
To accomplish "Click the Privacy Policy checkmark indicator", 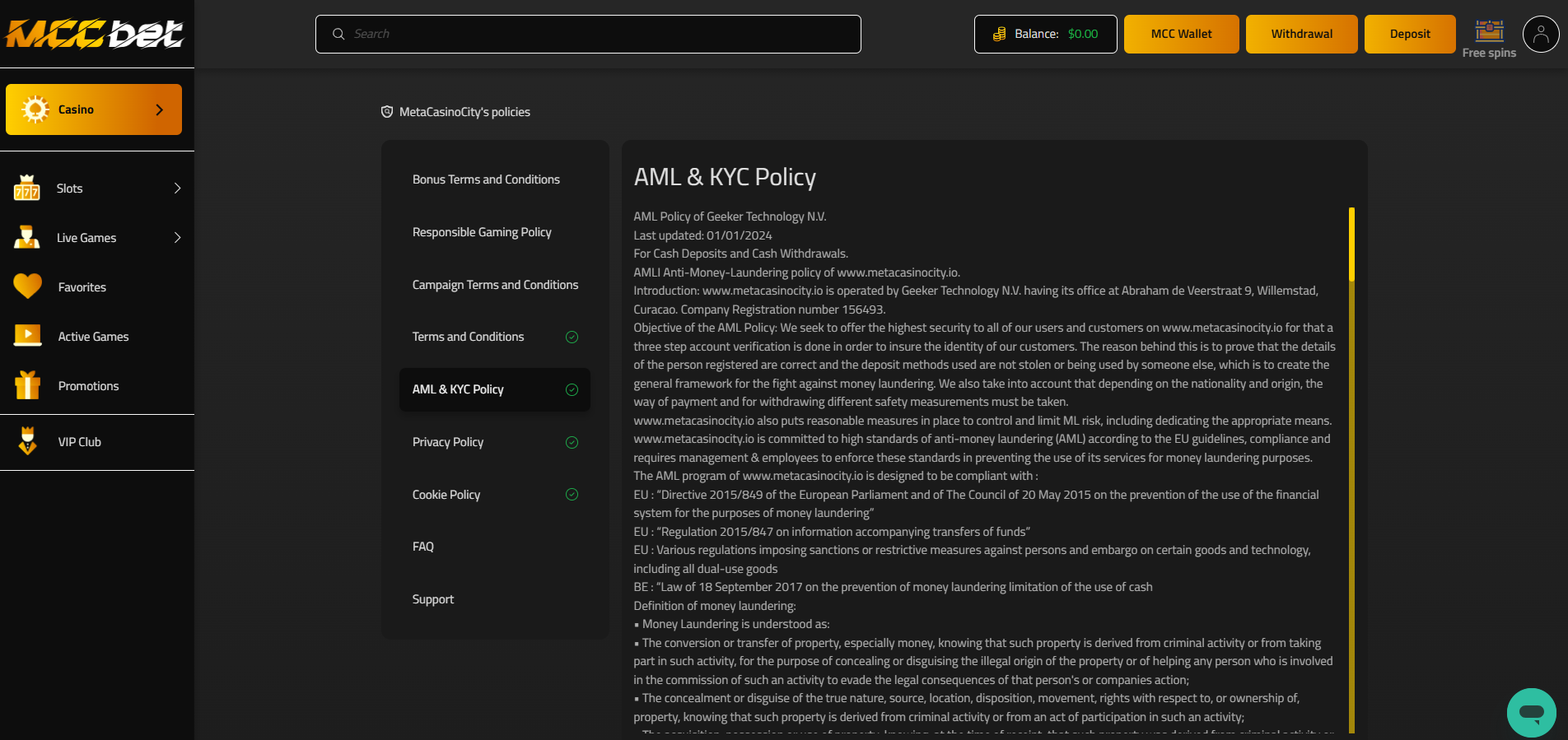I will [572, 442].
